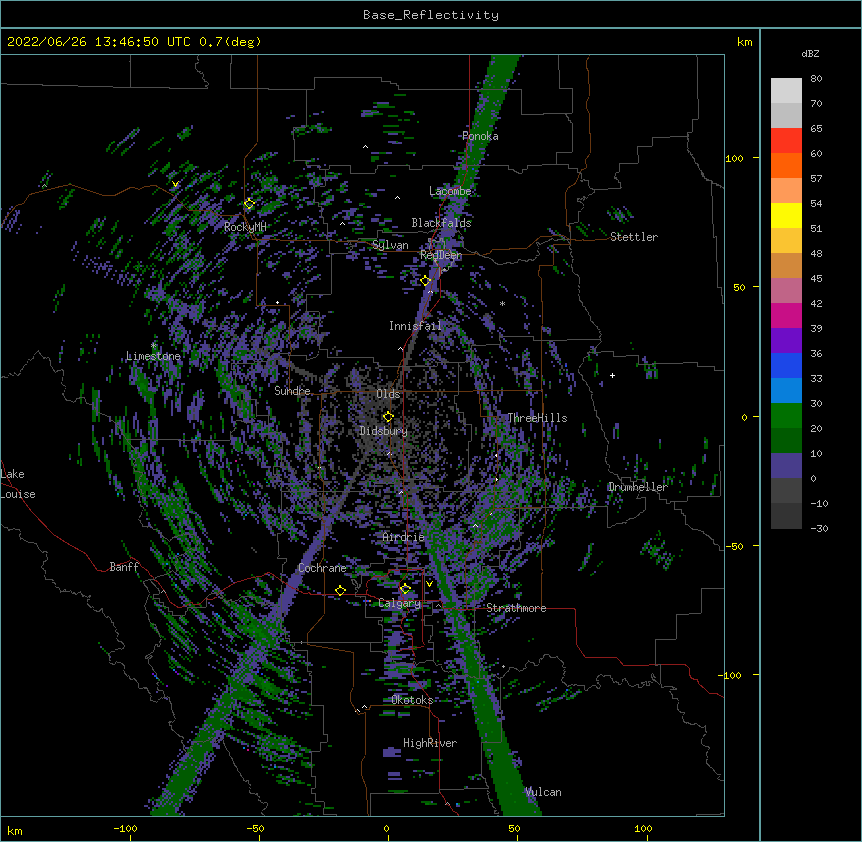Image resolution: width=862 pixels, height=842 pixels.
Task: Click the Airdrie city label
Action: point(404,537)
